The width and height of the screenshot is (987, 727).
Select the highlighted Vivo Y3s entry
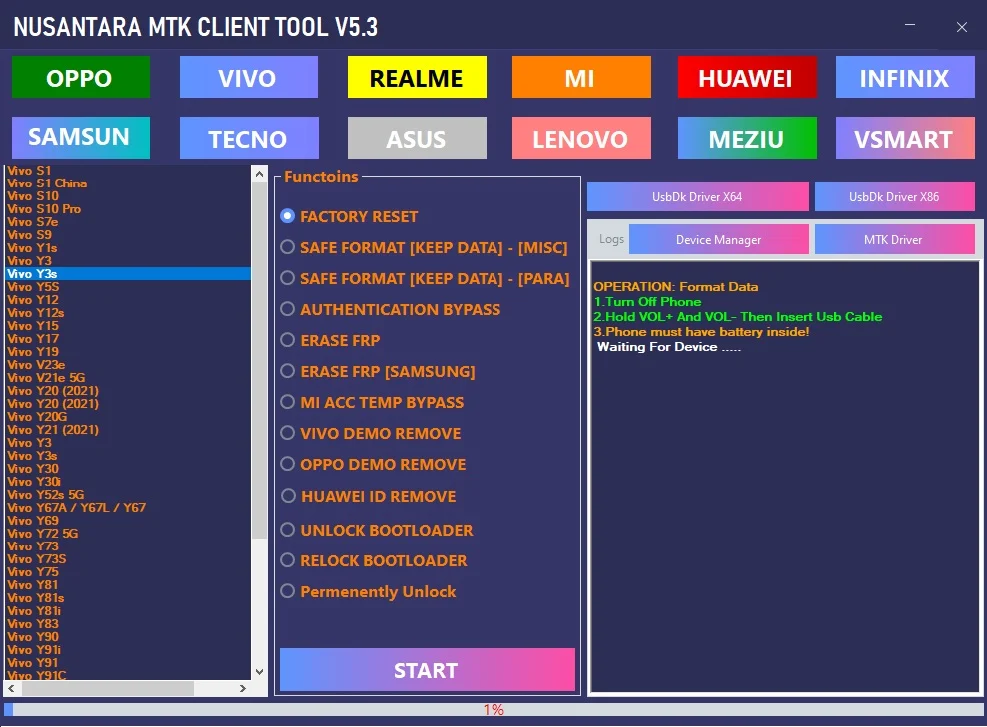click(128, 274)
